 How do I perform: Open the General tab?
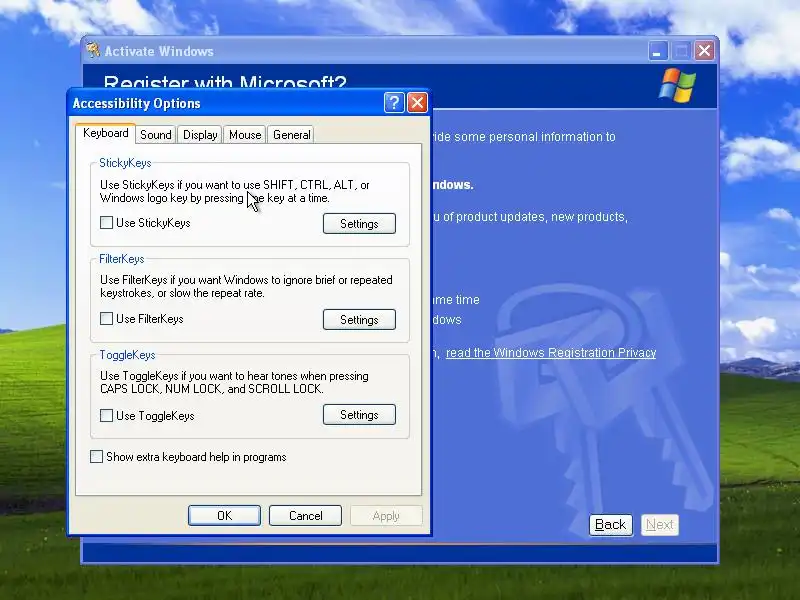[291, 135]
